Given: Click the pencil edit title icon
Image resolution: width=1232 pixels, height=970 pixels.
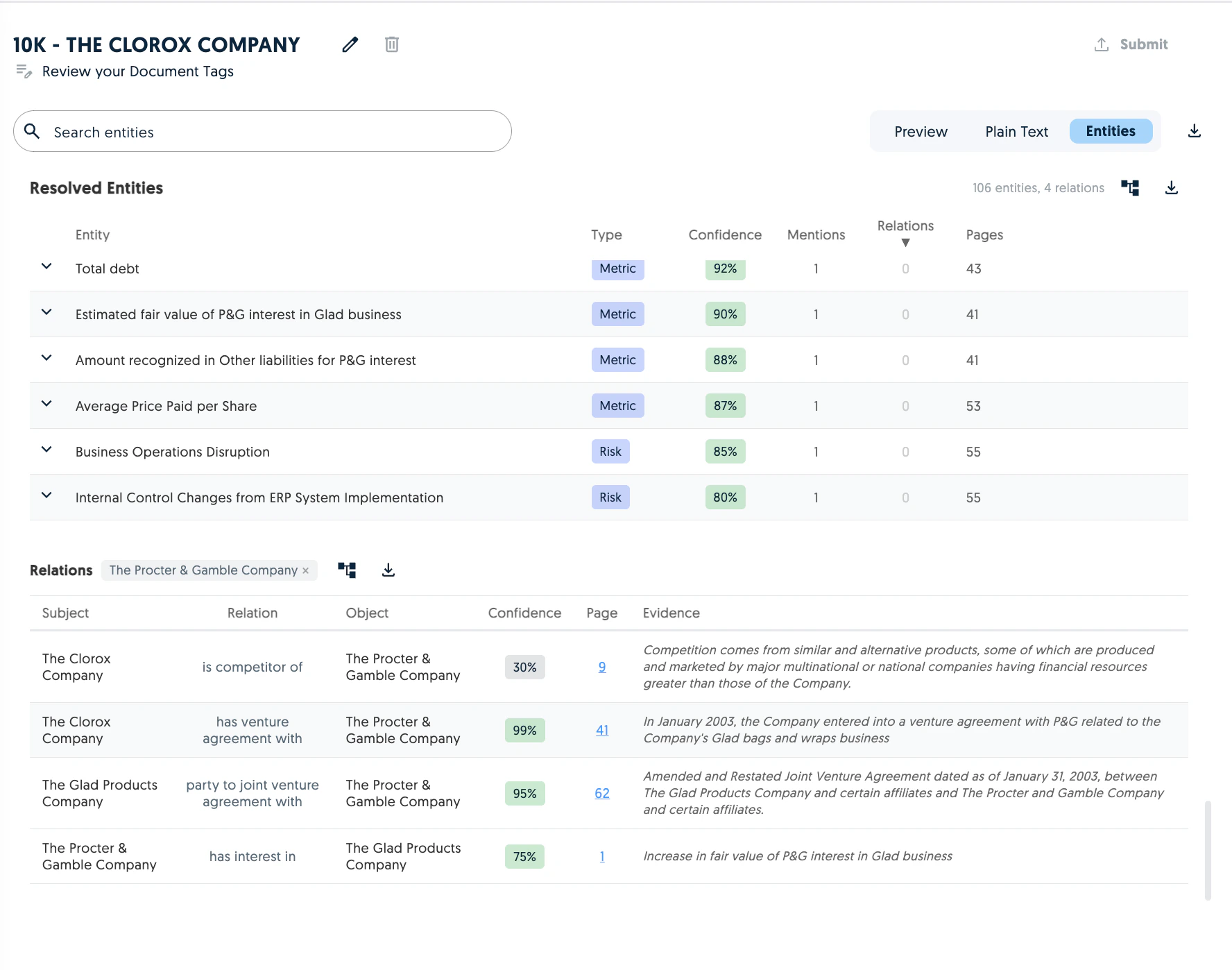Looking at the screenshot, I should coord(350,44).
